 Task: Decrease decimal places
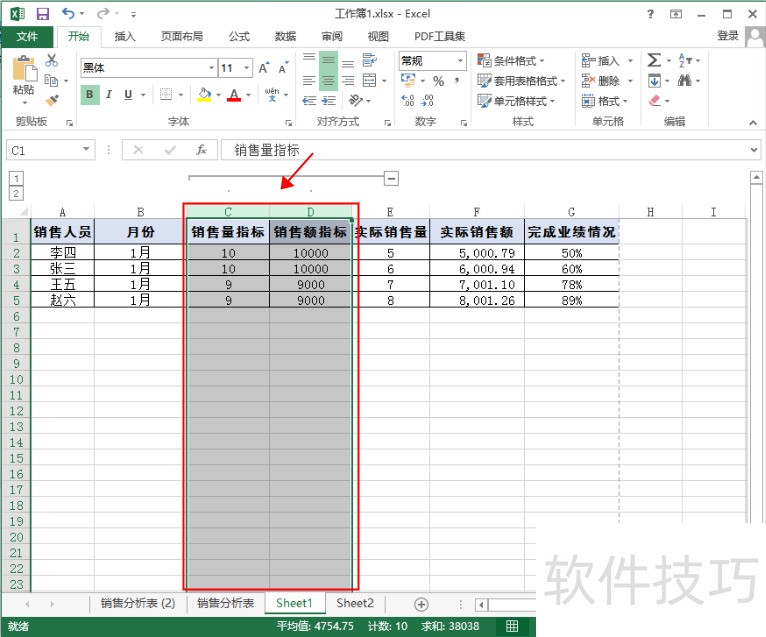[427, 101]
